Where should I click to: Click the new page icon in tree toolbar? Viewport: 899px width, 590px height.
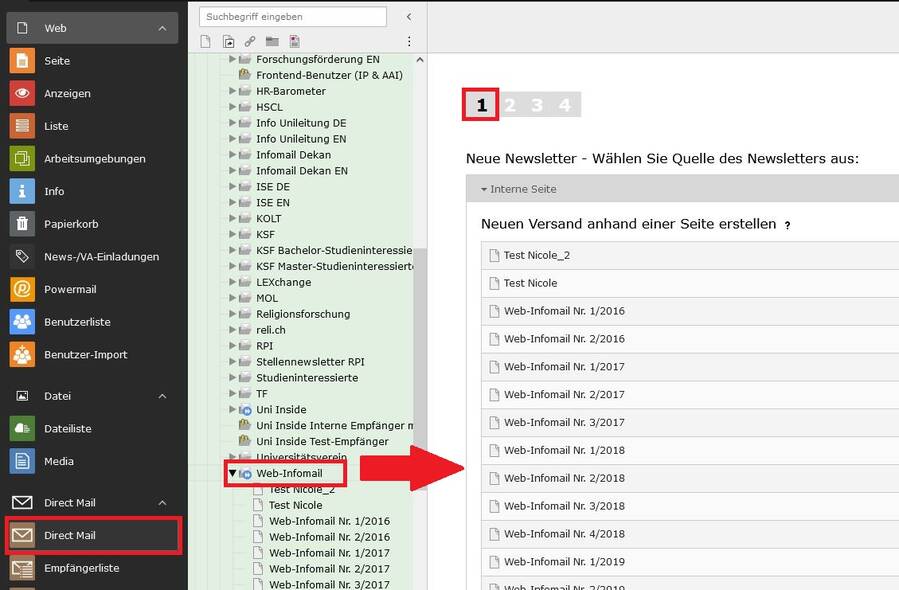click(206, 41)
